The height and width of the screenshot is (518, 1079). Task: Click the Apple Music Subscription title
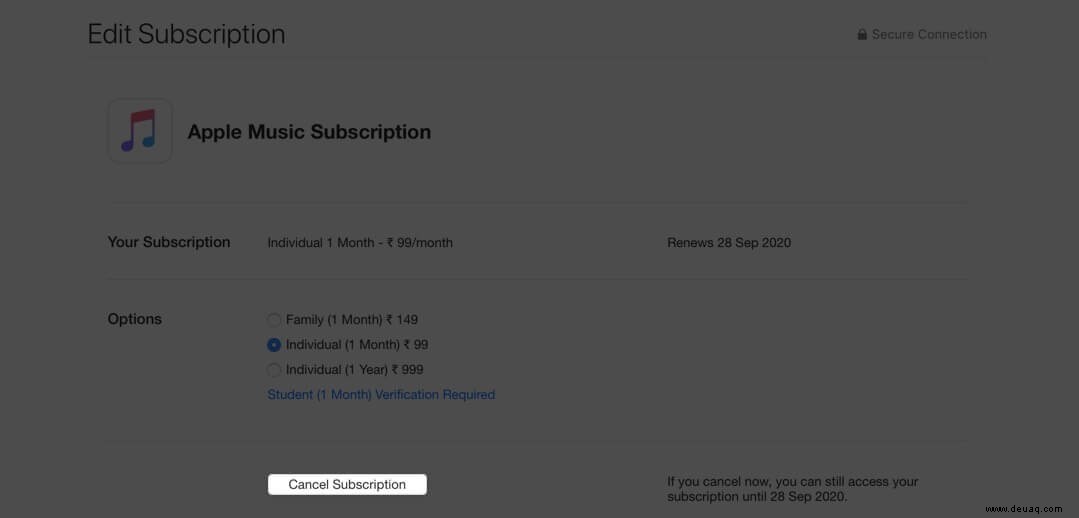click(309, 131)
